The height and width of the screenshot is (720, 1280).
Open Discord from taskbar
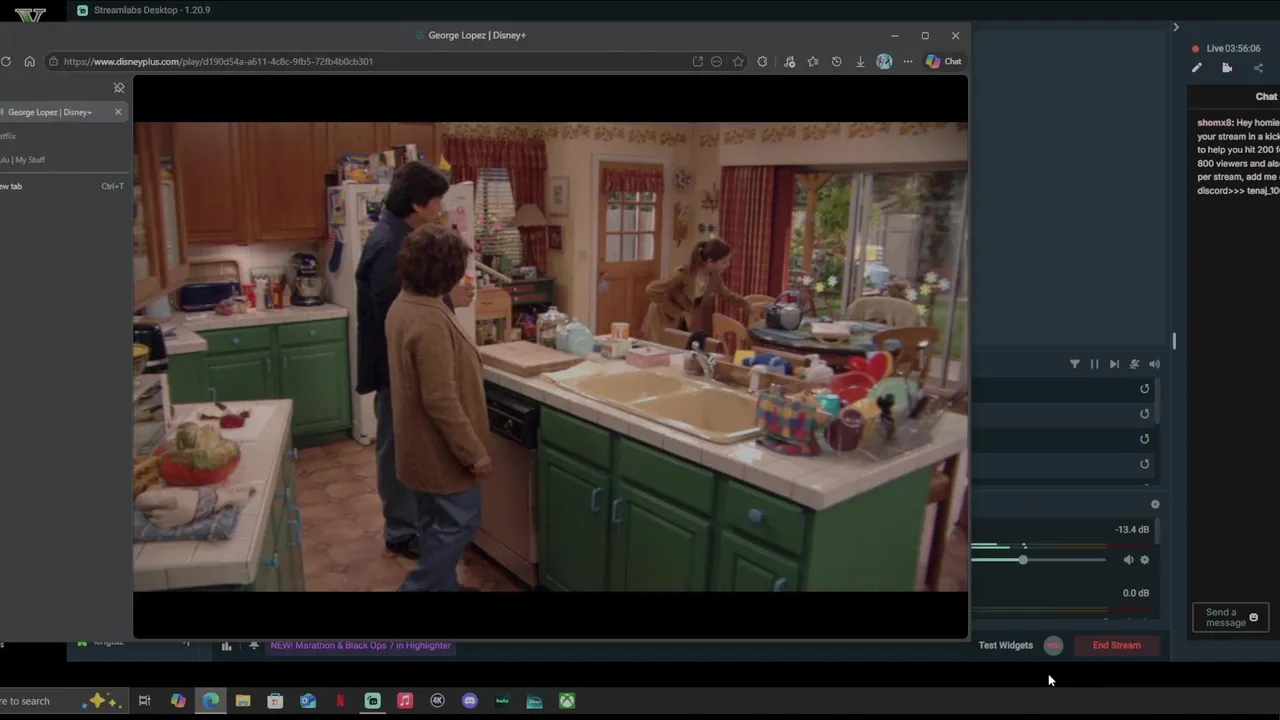click(x=470, y=701)
